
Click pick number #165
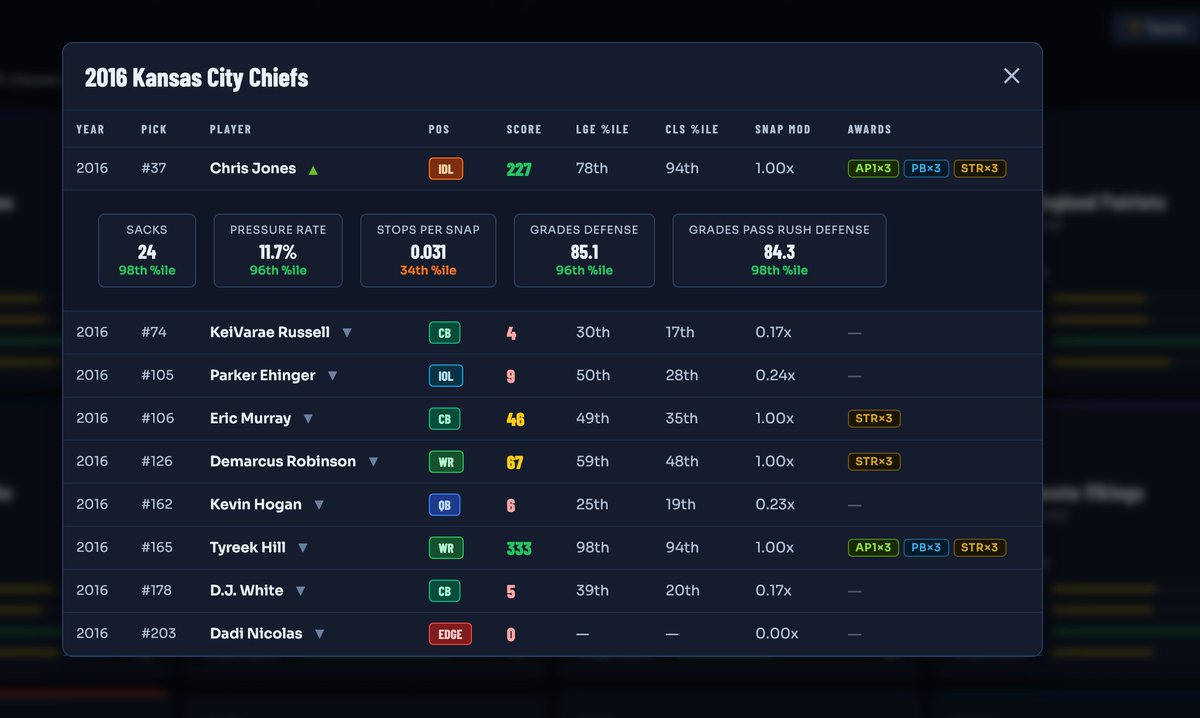(x=158, y=547)
